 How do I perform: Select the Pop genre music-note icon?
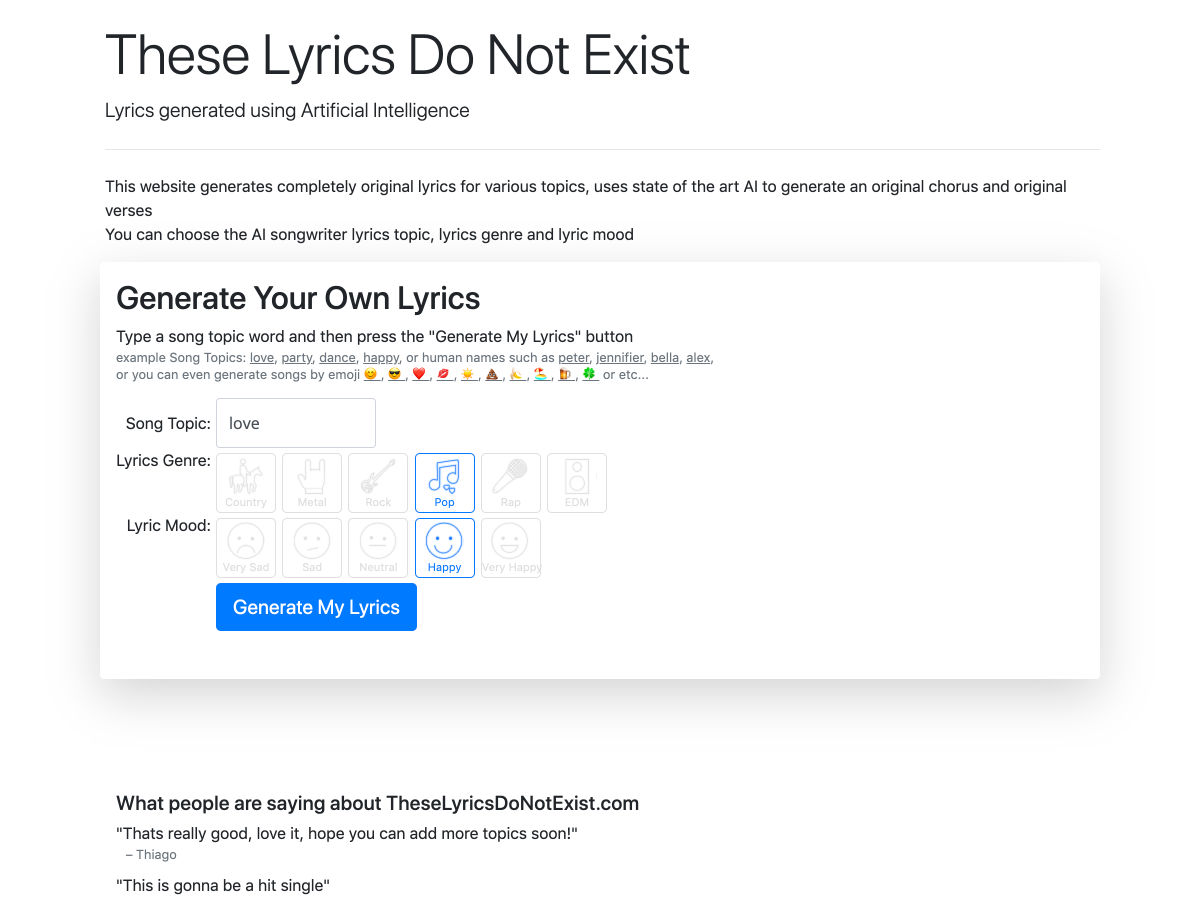tap(445, 483)
